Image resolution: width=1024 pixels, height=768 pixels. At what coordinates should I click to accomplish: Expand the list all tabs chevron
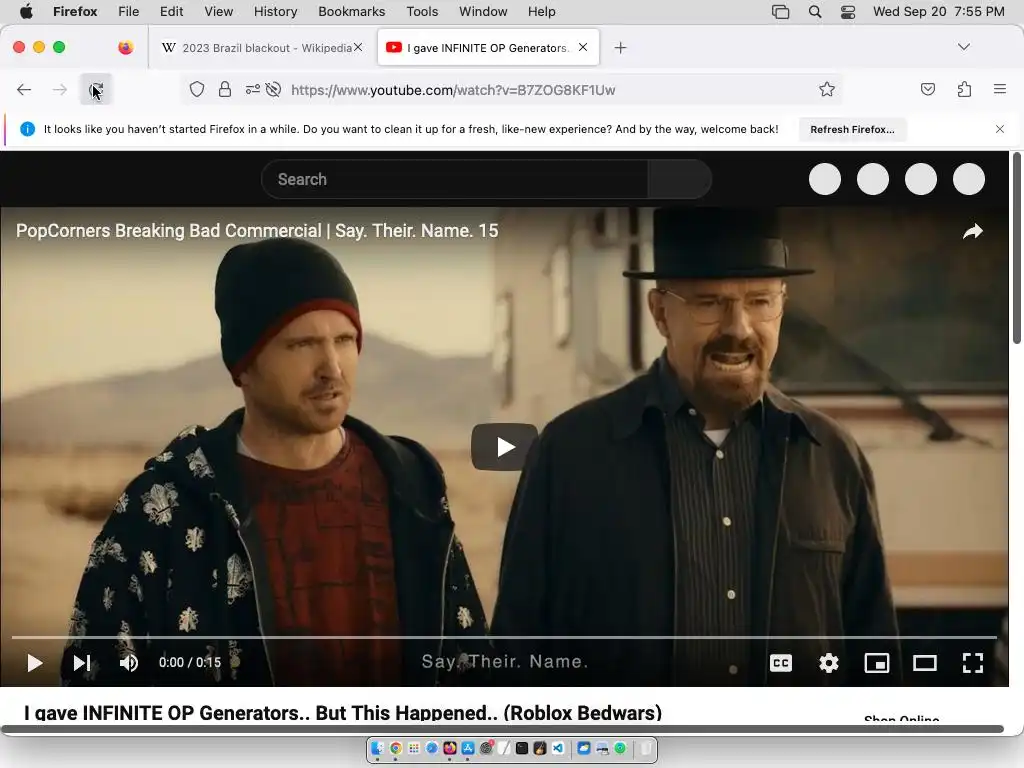[x=963, y=47]
